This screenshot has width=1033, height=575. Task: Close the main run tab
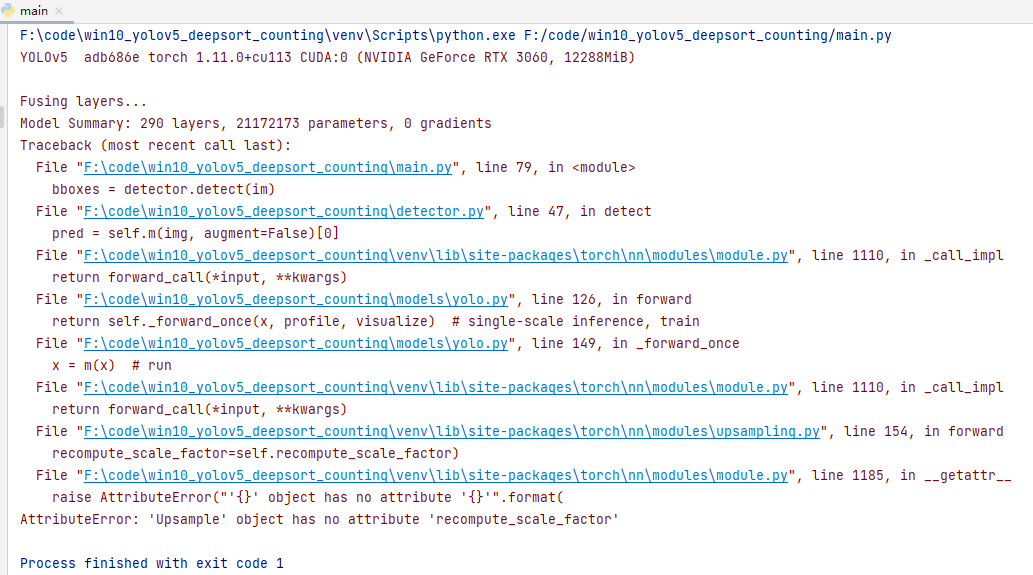coord(59,11)
